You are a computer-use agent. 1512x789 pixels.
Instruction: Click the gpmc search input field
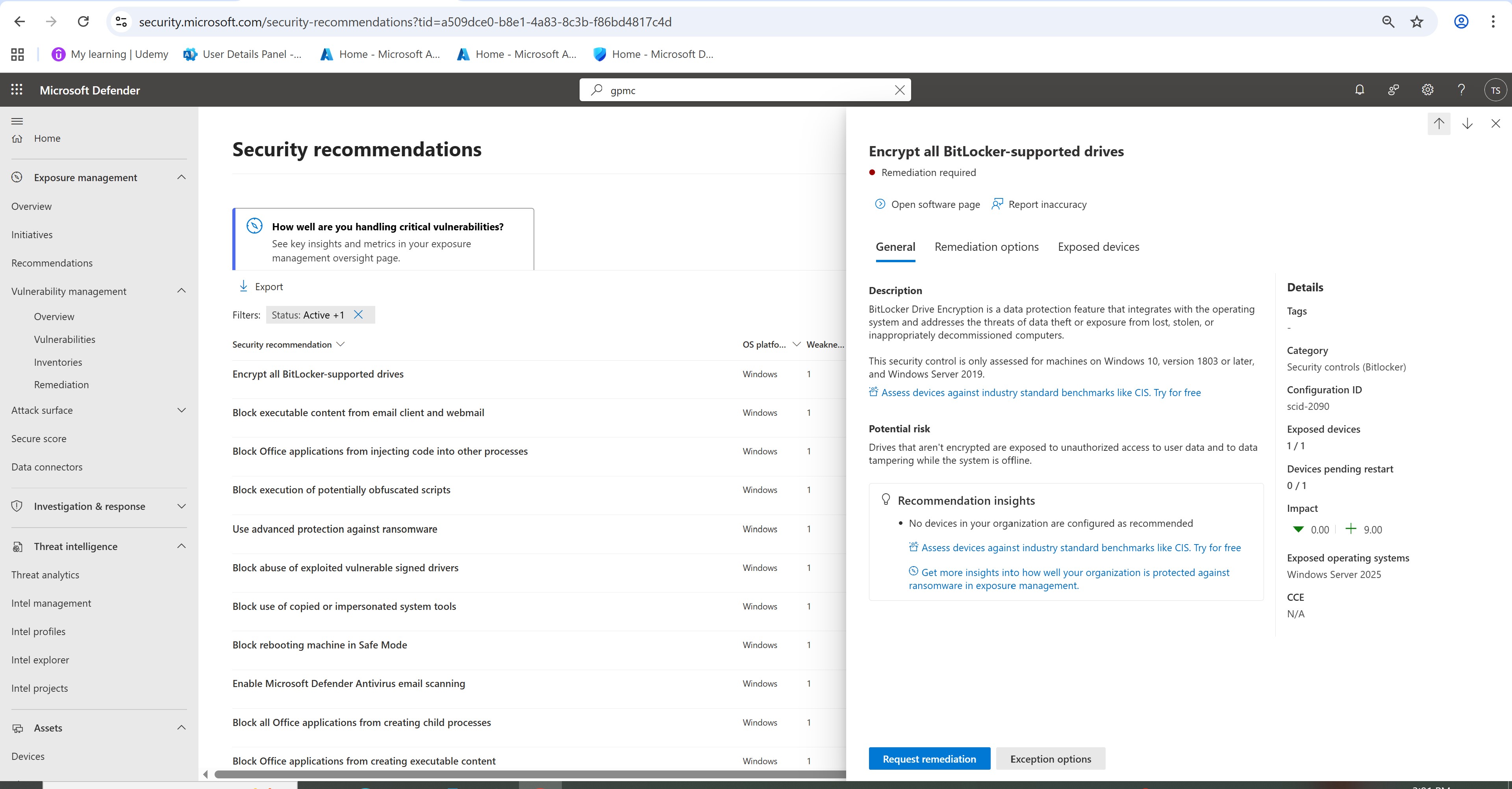click(x=745, y=90)
